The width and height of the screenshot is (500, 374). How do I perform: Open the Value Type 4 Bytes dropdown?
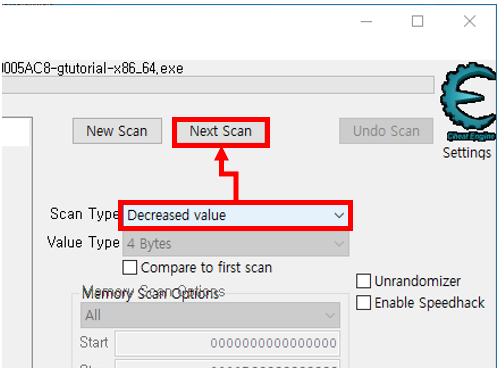[236, 244]
